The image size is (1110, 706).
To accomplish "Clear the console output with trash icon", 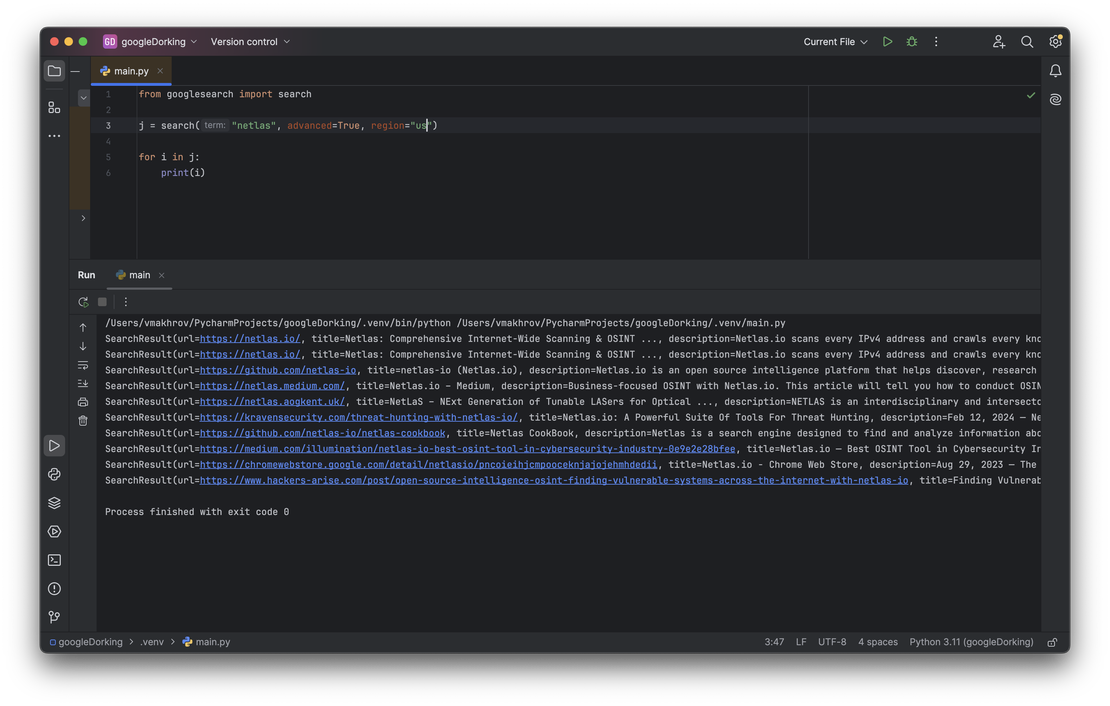I will [83, 421].
